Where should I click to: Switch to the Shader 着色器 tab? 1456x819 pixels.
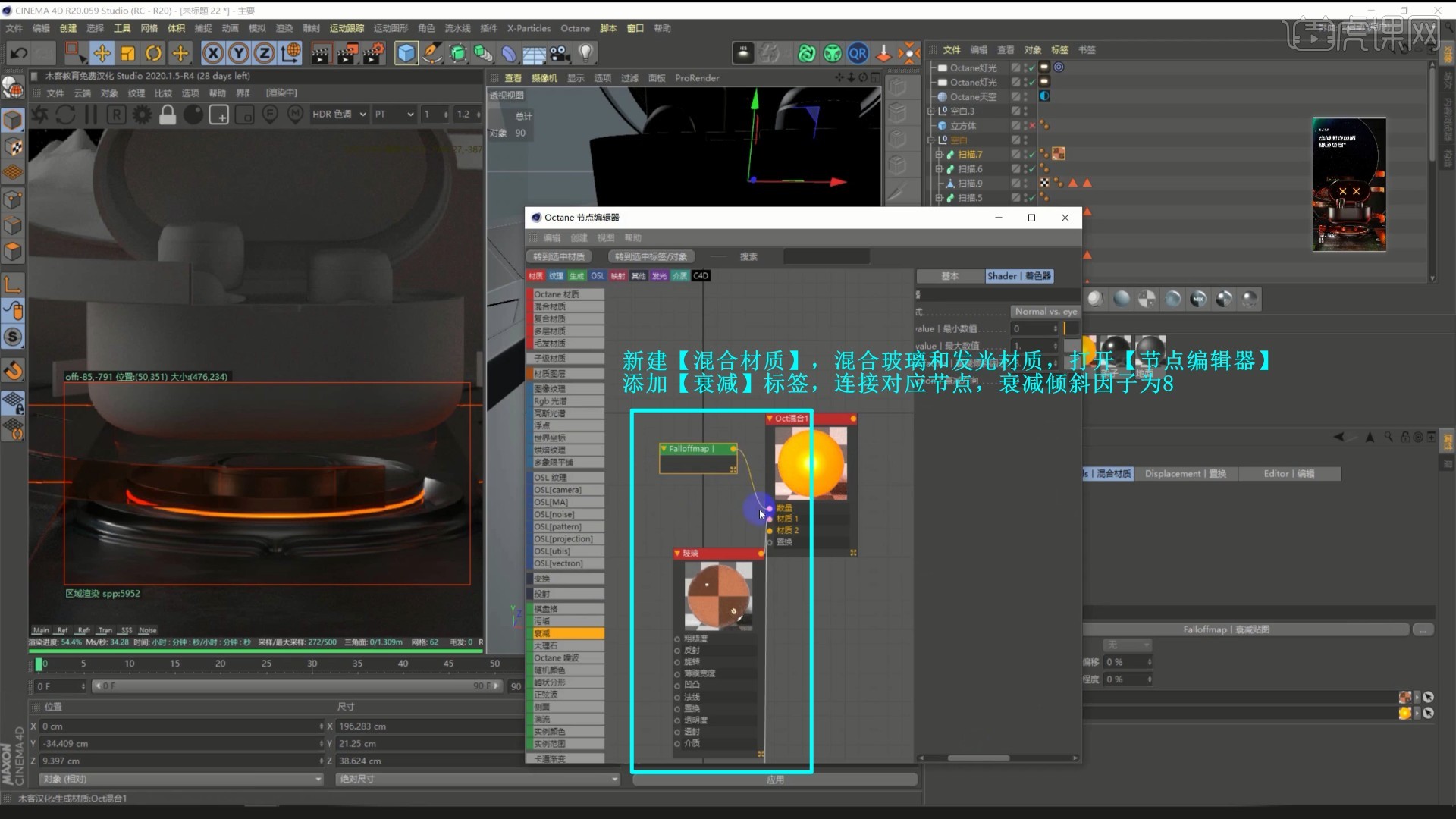click(1018, 276)
